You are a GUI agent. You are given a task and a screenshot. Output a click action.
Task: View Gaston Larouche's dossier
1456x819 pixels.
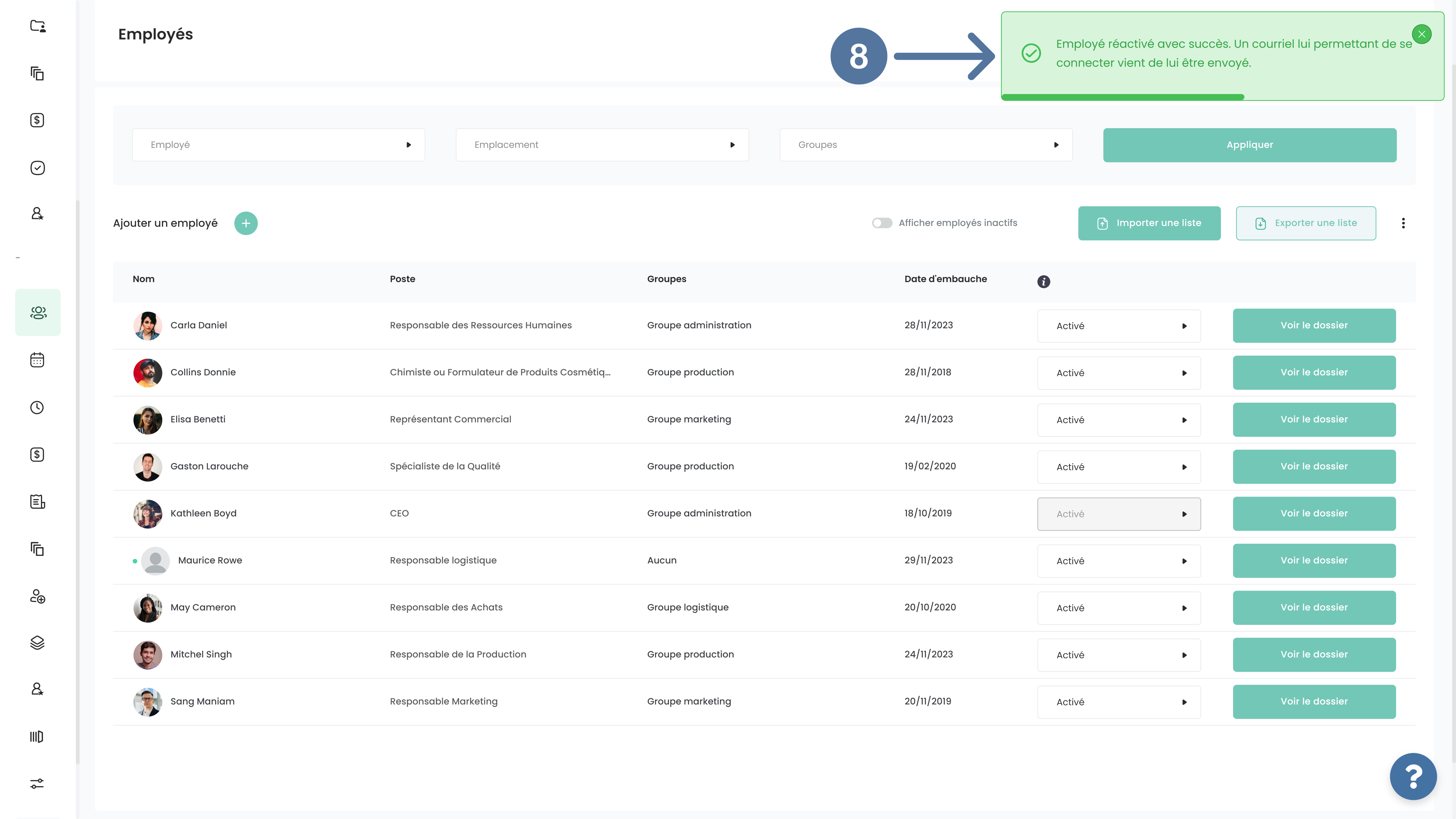1314,466
